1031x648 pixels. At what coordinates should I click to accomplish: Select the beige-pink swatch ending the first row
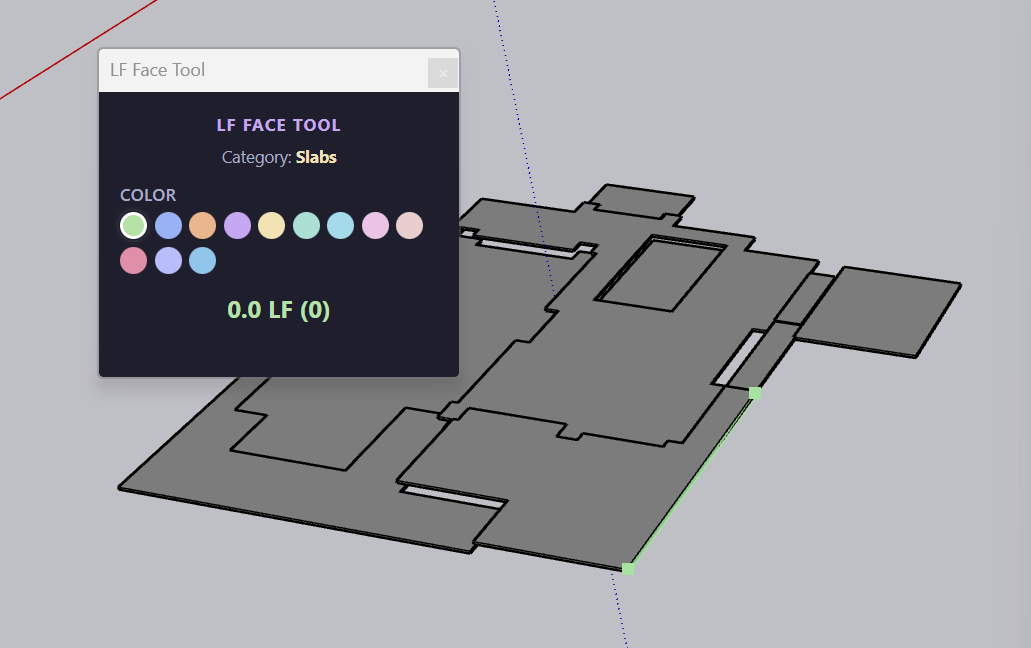[409, 225]
